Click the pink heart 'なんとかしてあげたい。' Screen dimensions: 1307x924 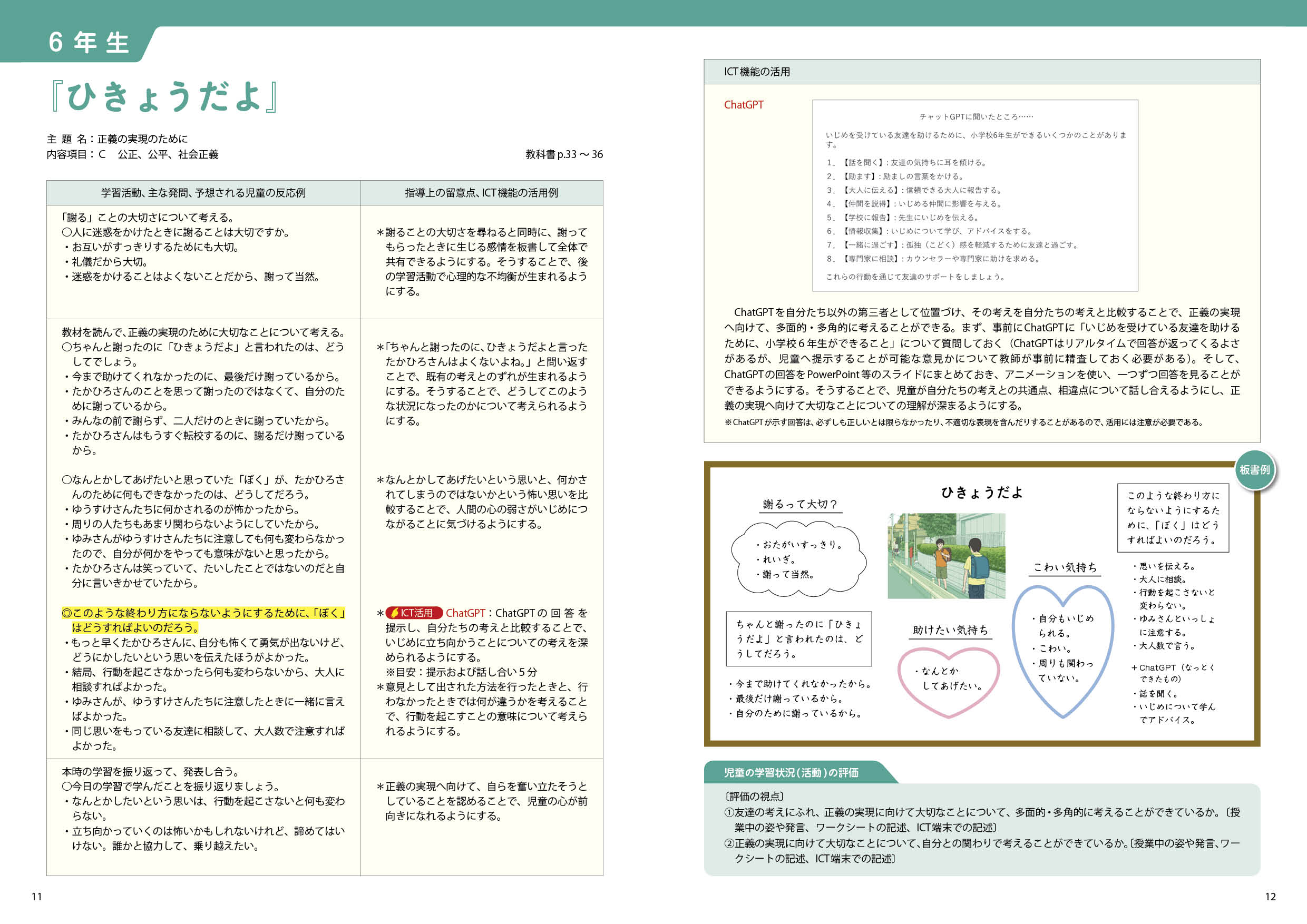coord(949,682)
